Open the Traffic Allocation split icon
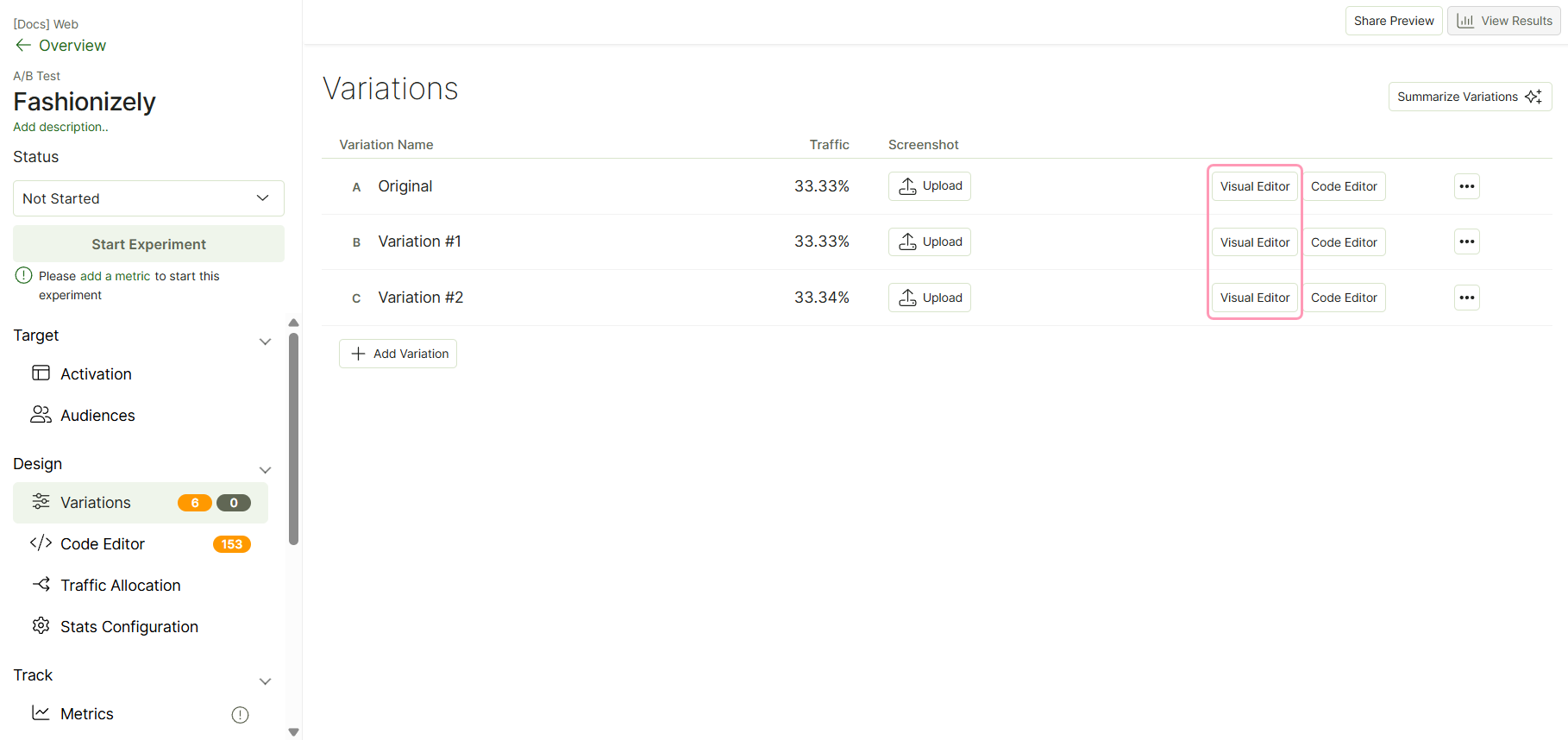1568x740 pixels. pyautogui.click(x=41, y=584)
